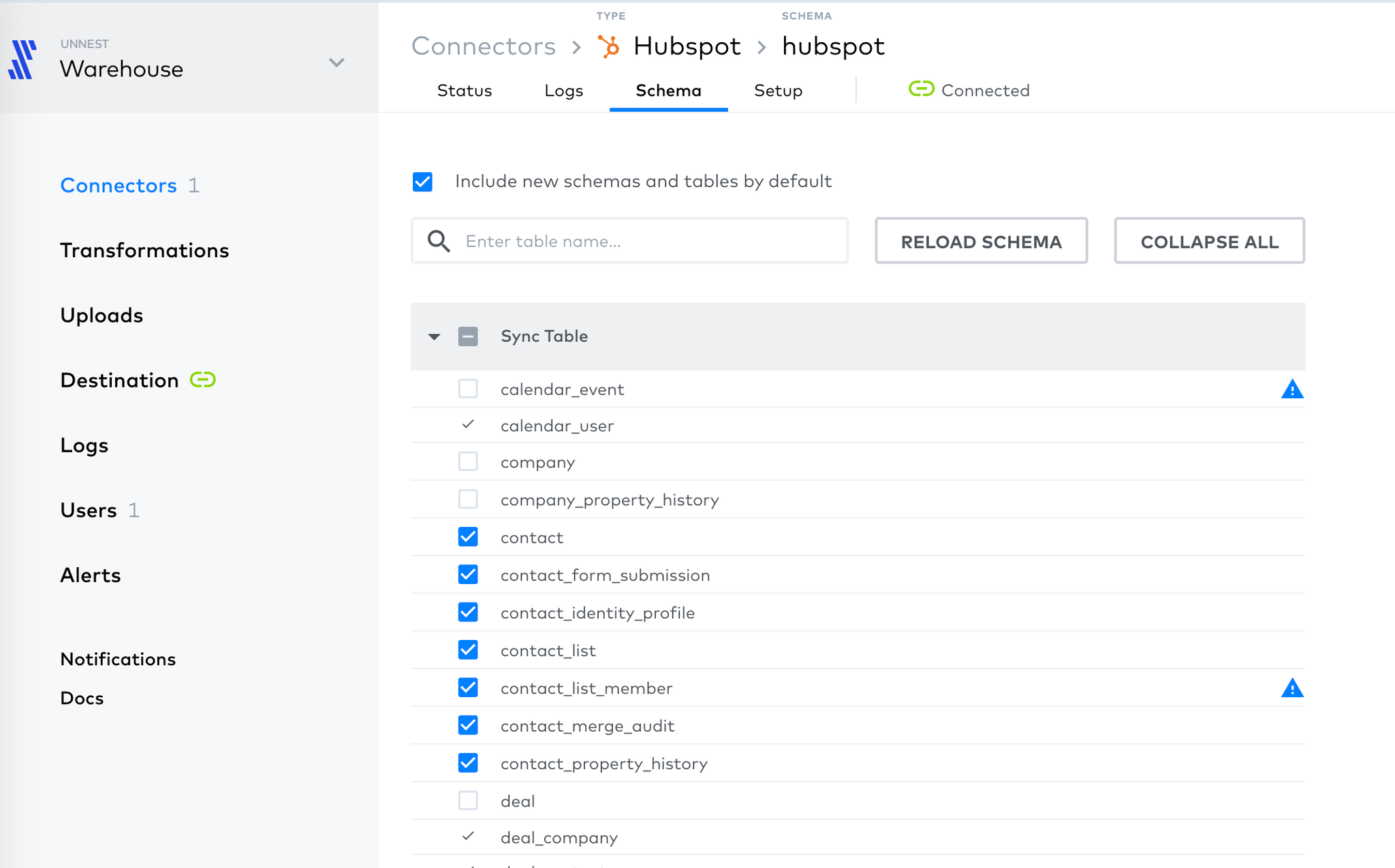
Task: Uncheck Include new schemas by default
Action: point(422,182)
